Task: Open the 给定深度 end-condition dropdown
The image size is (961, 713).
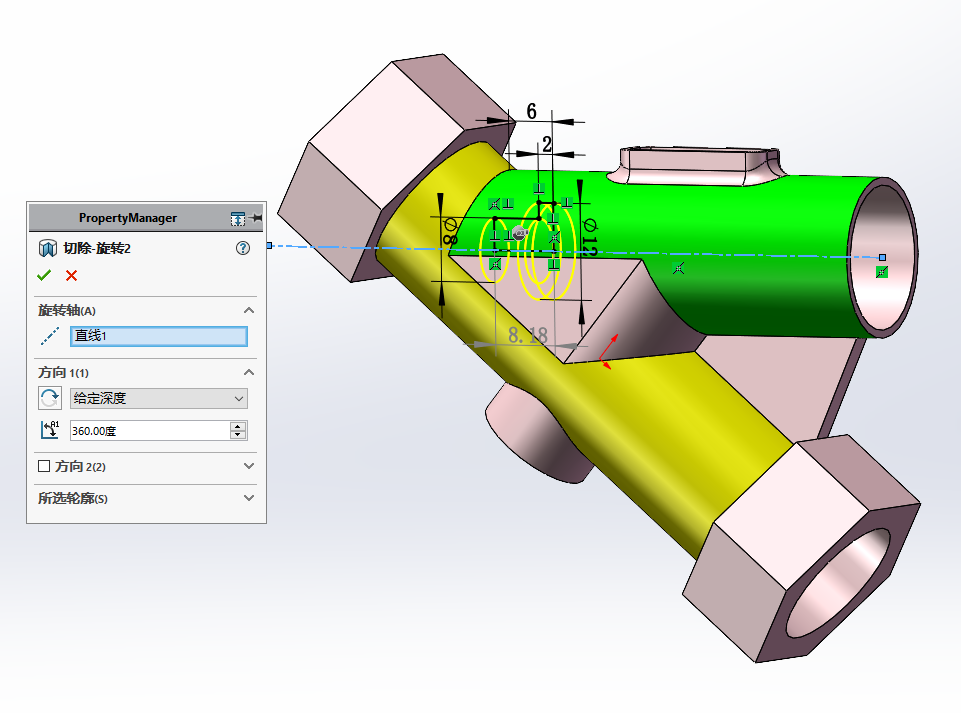Action: tap(239, 397)
